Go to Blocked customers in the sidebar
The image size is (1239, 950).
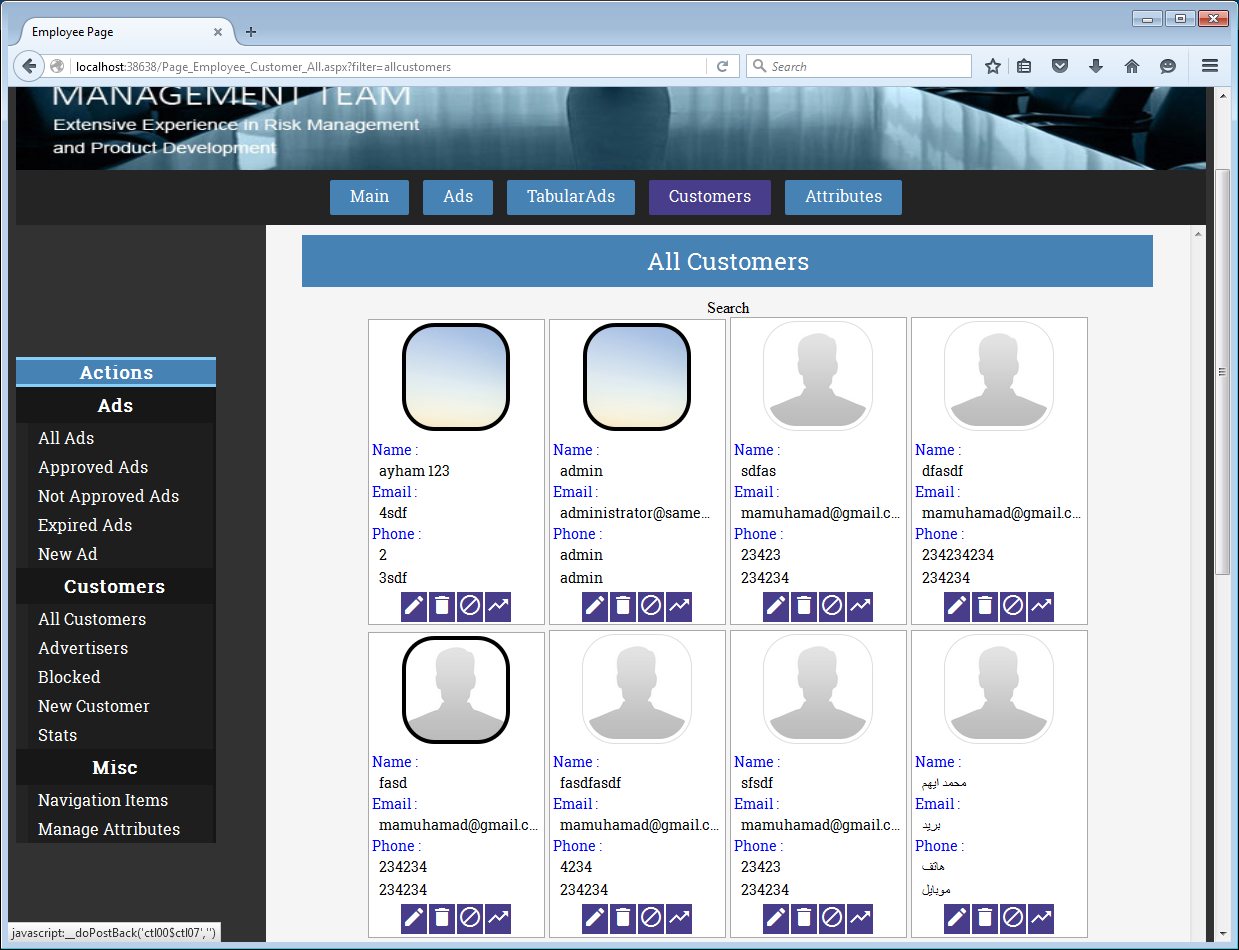click(x=69, y=677)
